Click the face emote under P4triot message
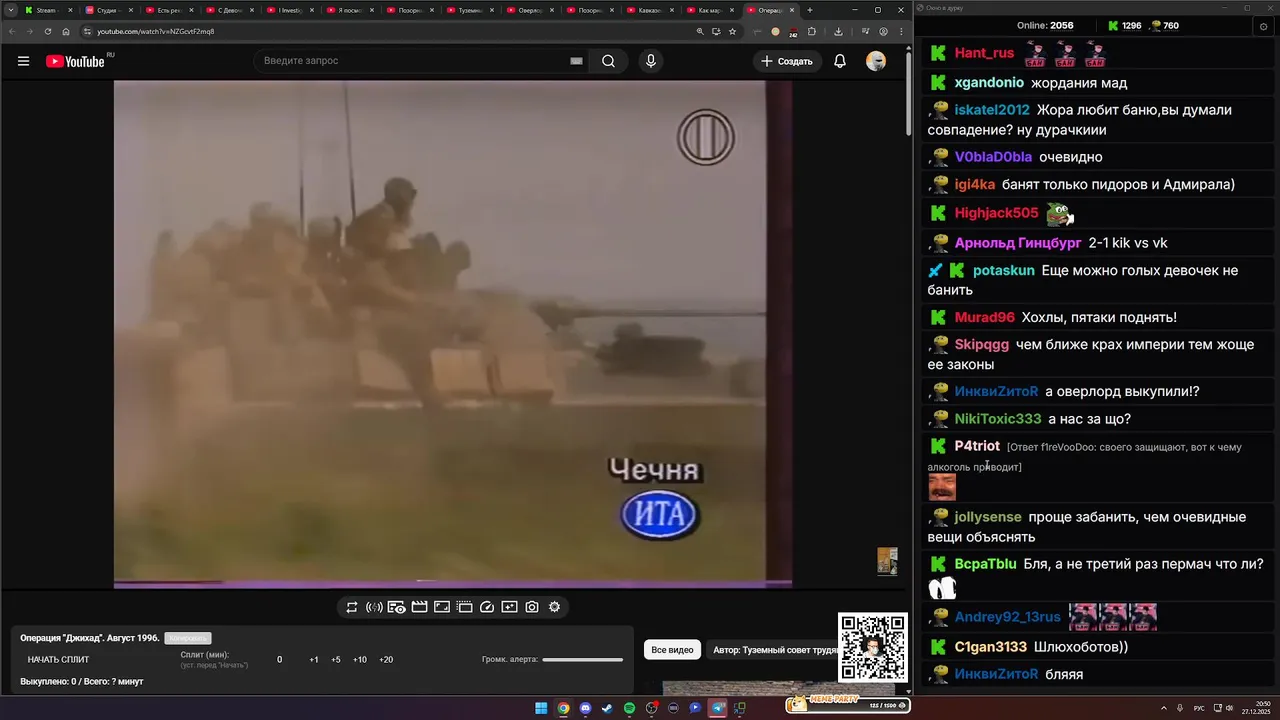Image resolution: width=1280 pixels, height=720 pixels. coord(942,487)
